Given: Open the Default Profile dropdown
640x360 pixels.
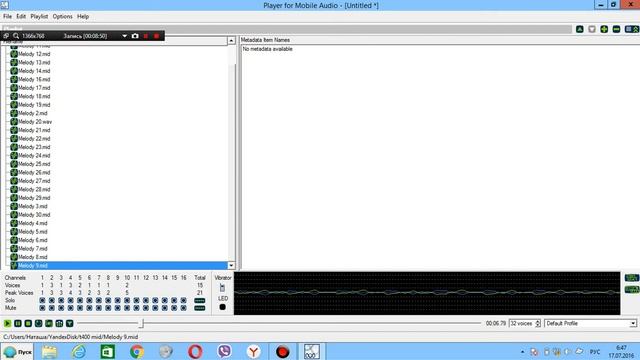Looking at the screenshot, I should point(633,323).
